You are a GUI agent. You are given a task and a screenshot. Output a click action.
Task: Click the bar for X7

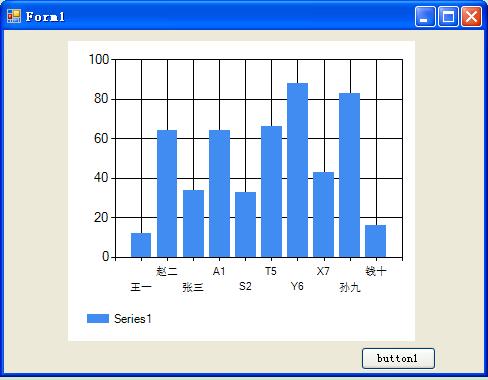323,215
